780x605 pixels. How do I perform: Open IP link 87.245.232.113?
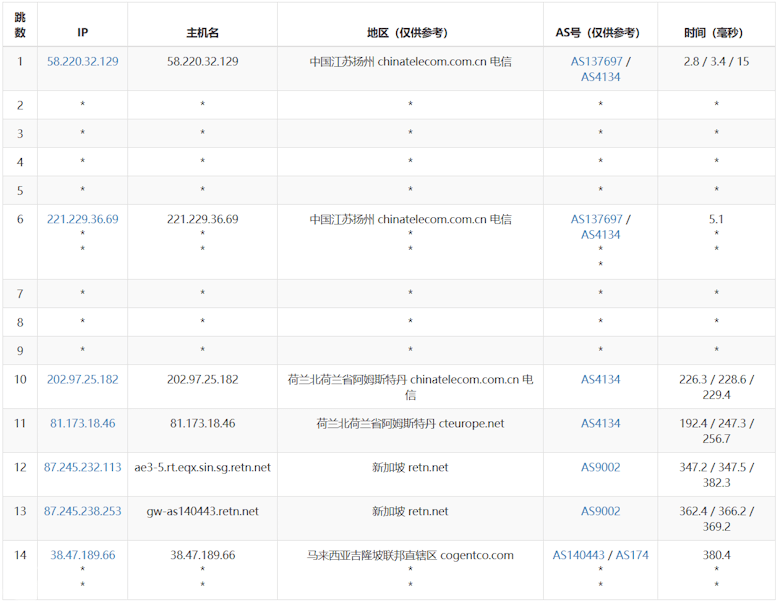click(x=83, y=467)
